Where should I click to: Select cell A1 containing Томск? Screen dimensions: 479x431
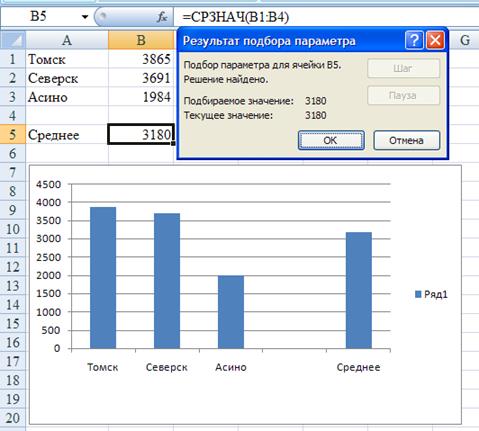tap(67, 59)
